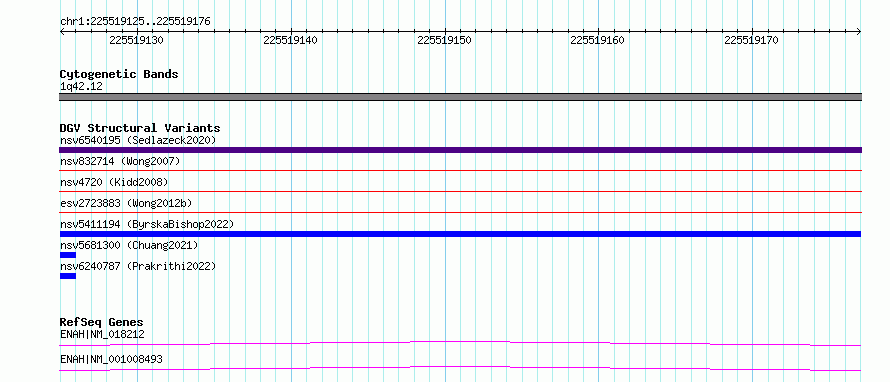Image resolution: width=890 pixels, height=382 pixels.
Task: Select variant label nsv6540195 (Sedlazeck2020)
Action: (138, 140)
